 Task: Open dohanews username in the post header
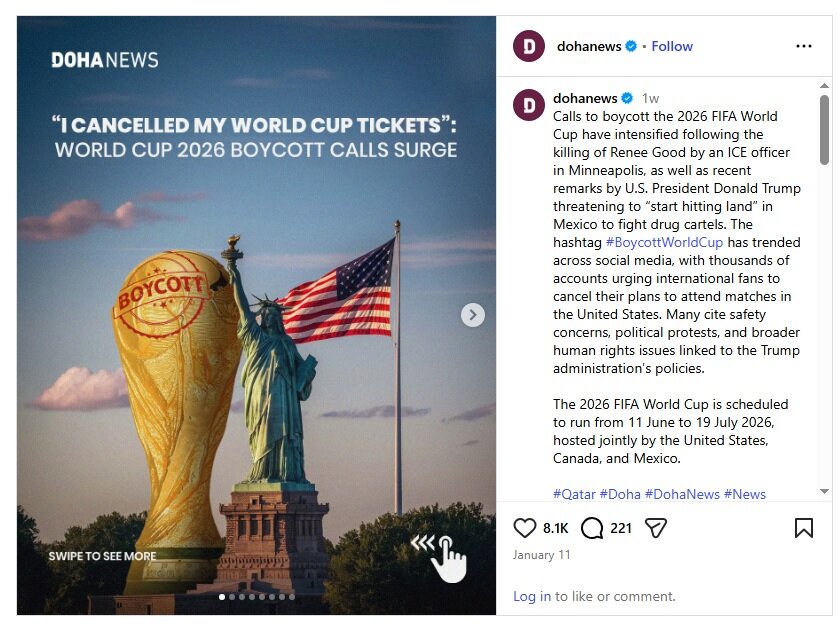click(x=589, y=46)
